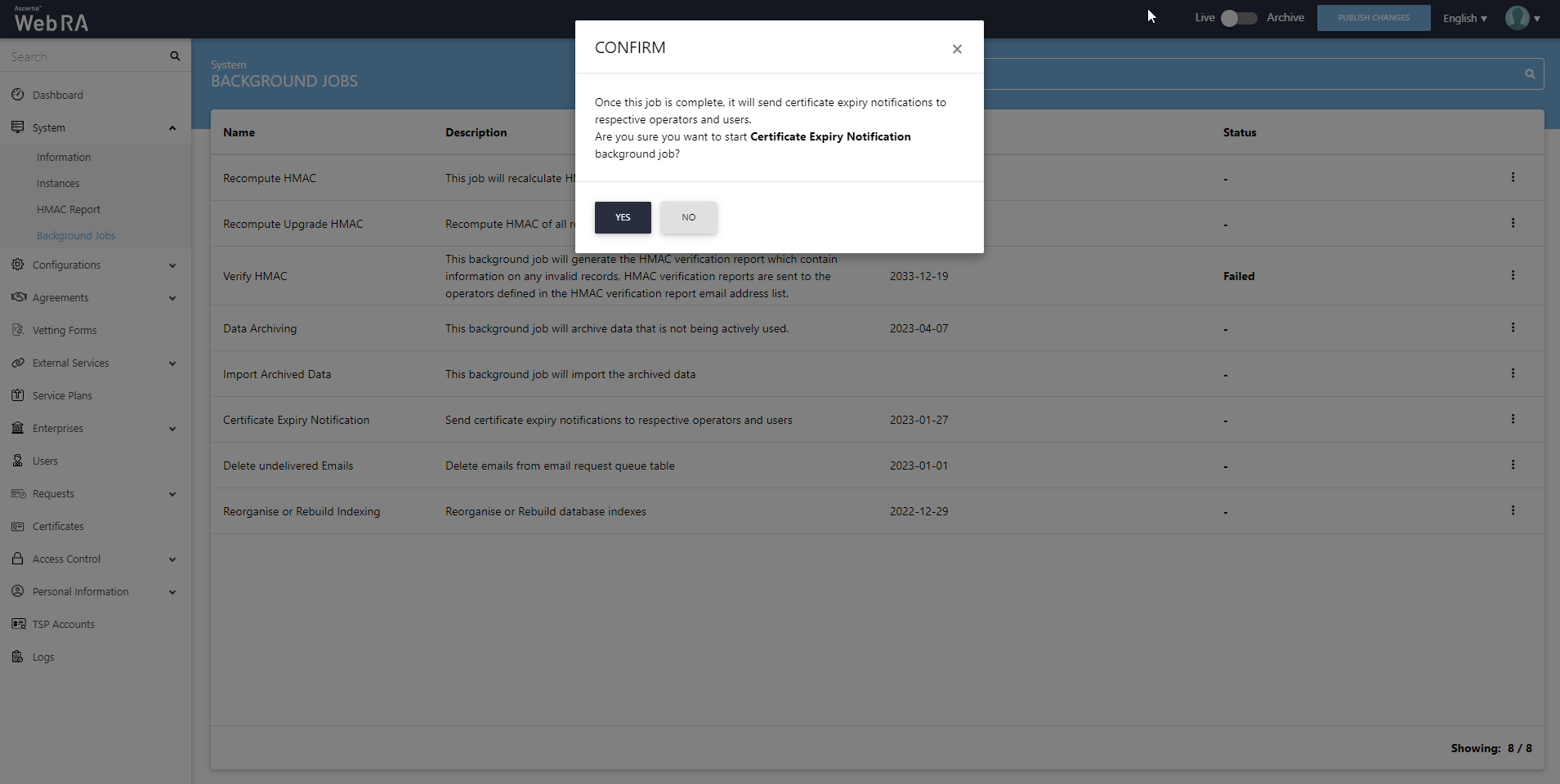Viewport: 1560px width, 784px height.
Task: Open the HMAC Report submenu item
Action: [x=69, y=210]
